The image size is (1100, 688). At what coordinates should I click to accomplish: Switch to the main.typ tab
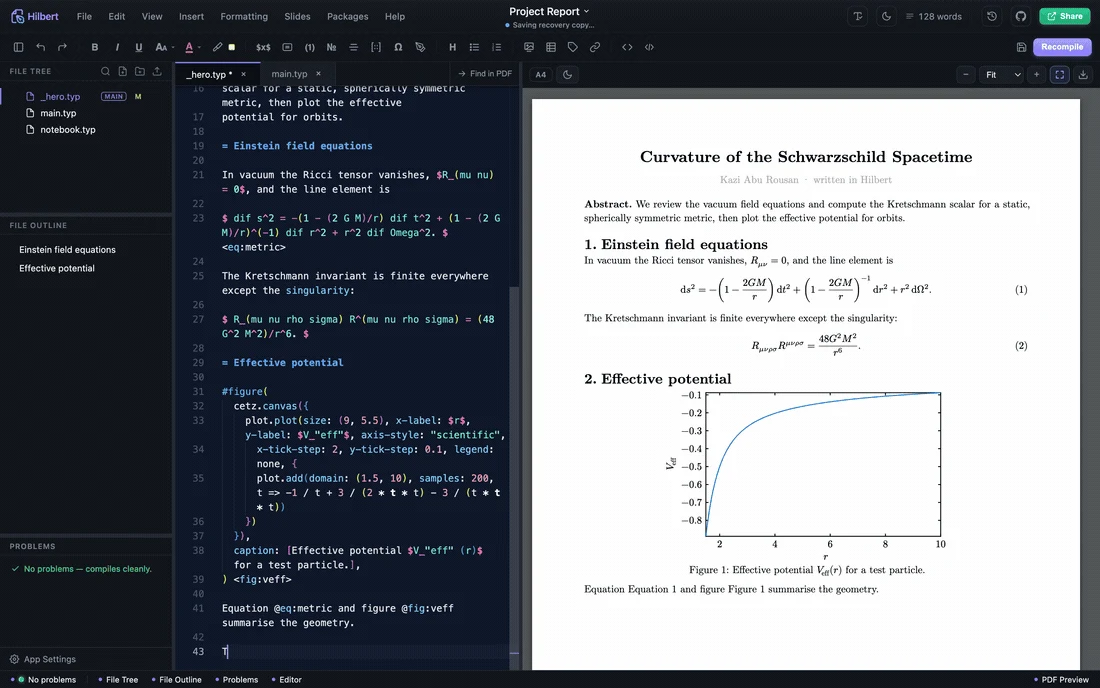(x=290, y=74)
